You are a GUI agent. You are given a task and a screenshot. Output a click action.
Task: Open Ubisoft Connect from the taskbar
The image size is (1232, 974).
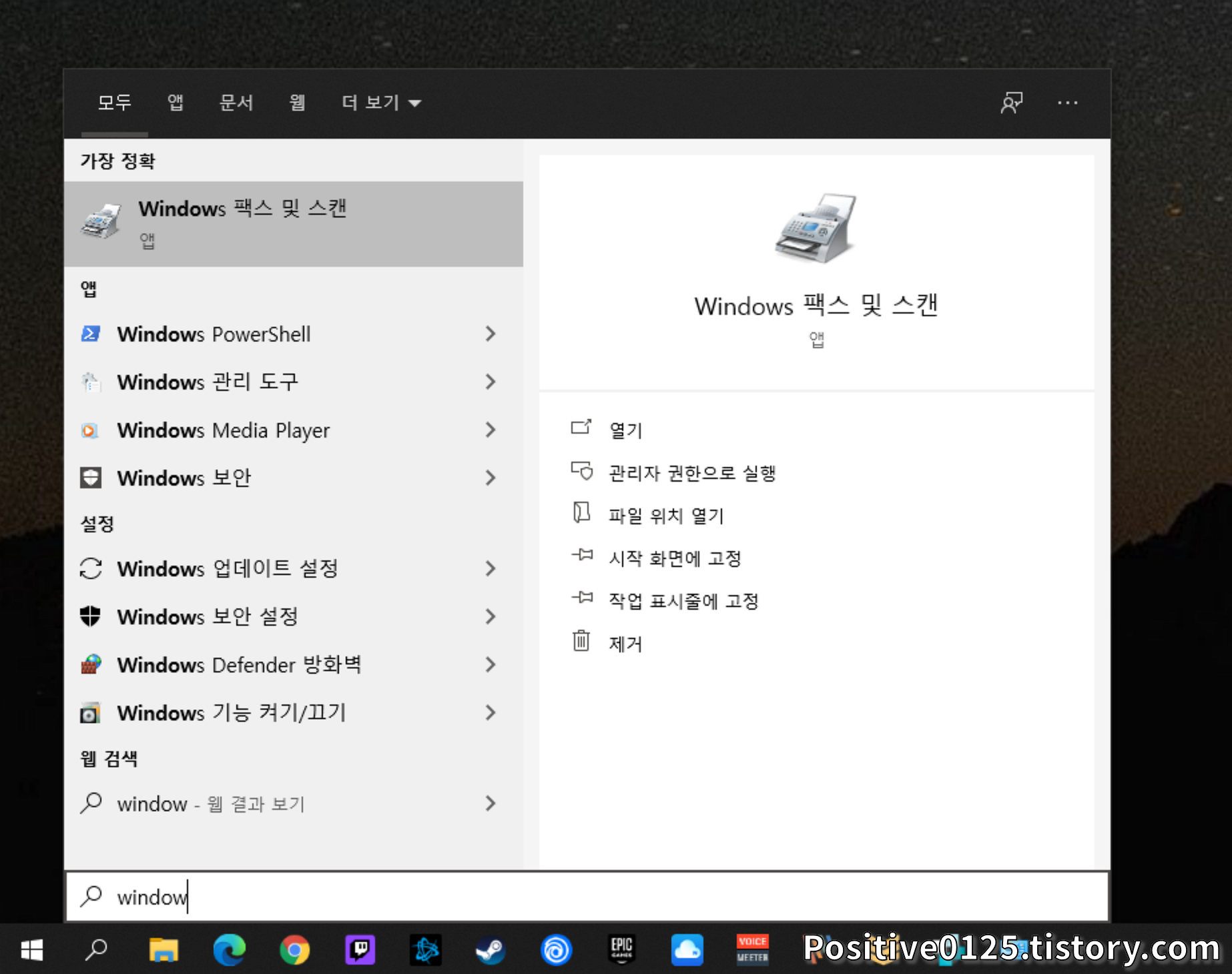[556, 950]
